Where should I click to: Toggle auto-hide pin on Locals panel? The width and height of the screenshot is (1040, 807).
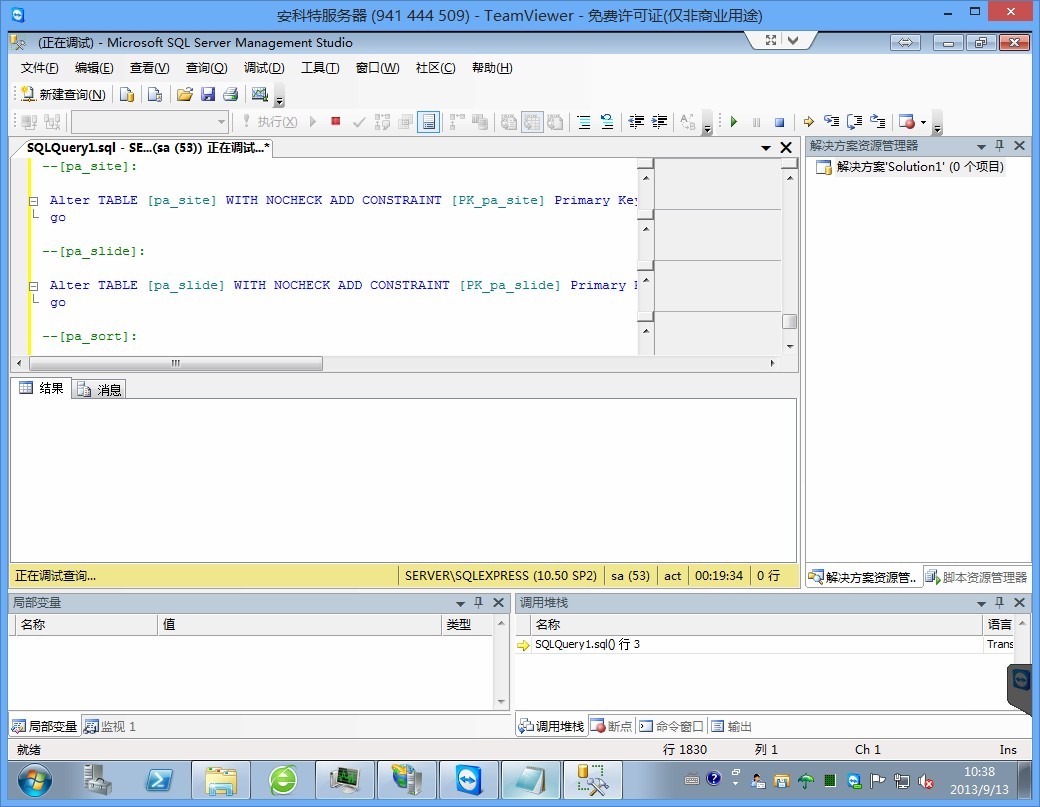[x=479, y=603]
